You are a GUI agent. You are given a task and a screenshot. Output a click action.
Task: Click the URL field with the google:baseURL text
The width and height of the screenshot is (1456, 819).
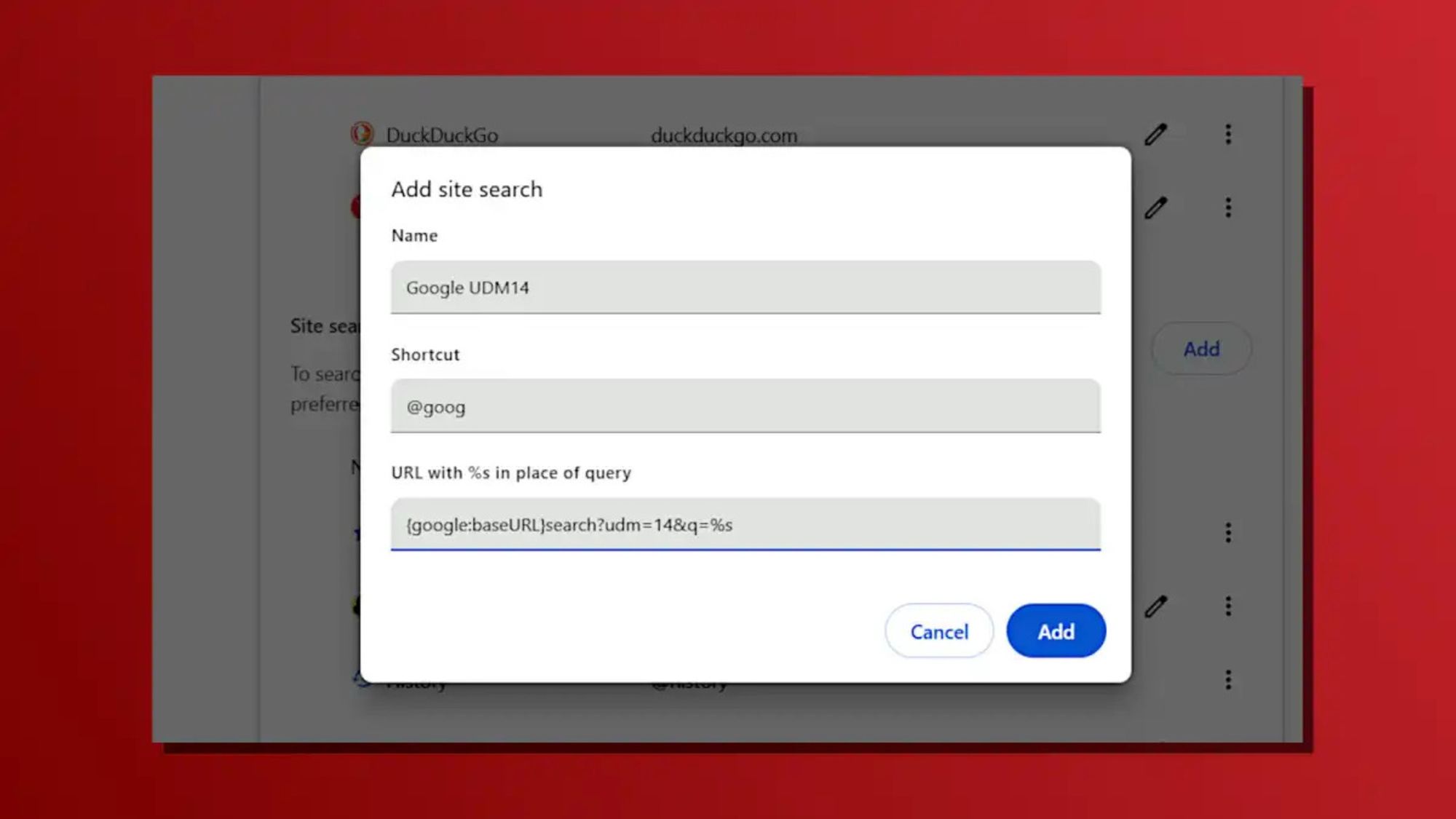point(745,525)
